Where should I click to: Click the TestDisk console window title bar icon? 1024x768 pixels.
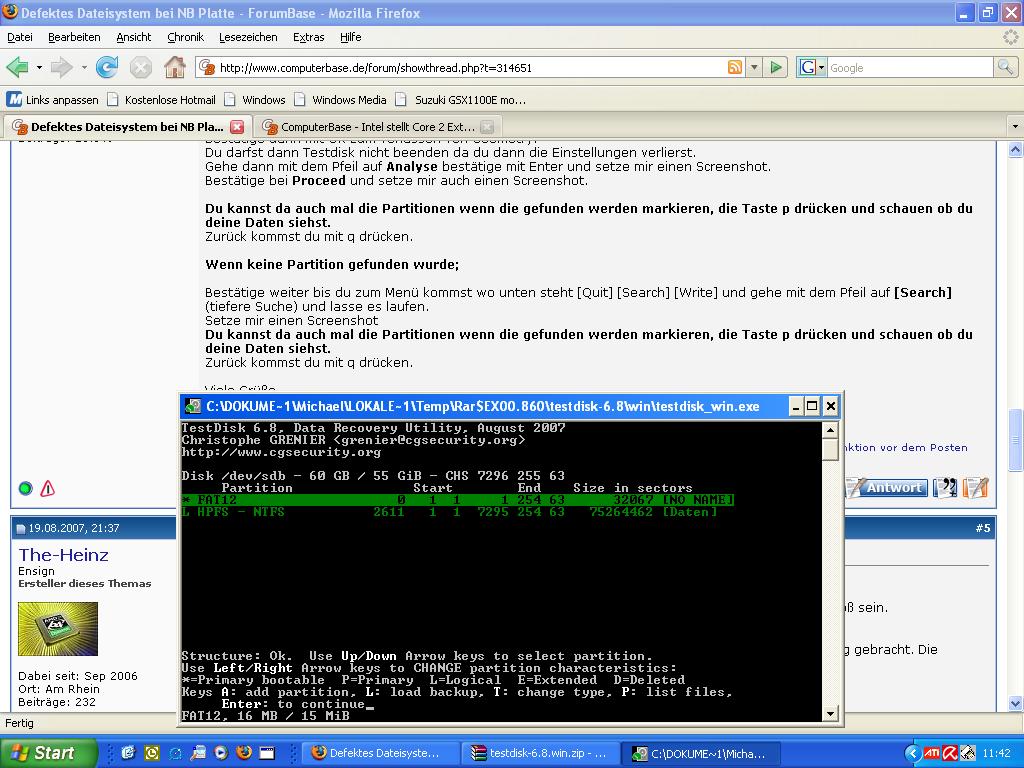[x=192, y=406]
